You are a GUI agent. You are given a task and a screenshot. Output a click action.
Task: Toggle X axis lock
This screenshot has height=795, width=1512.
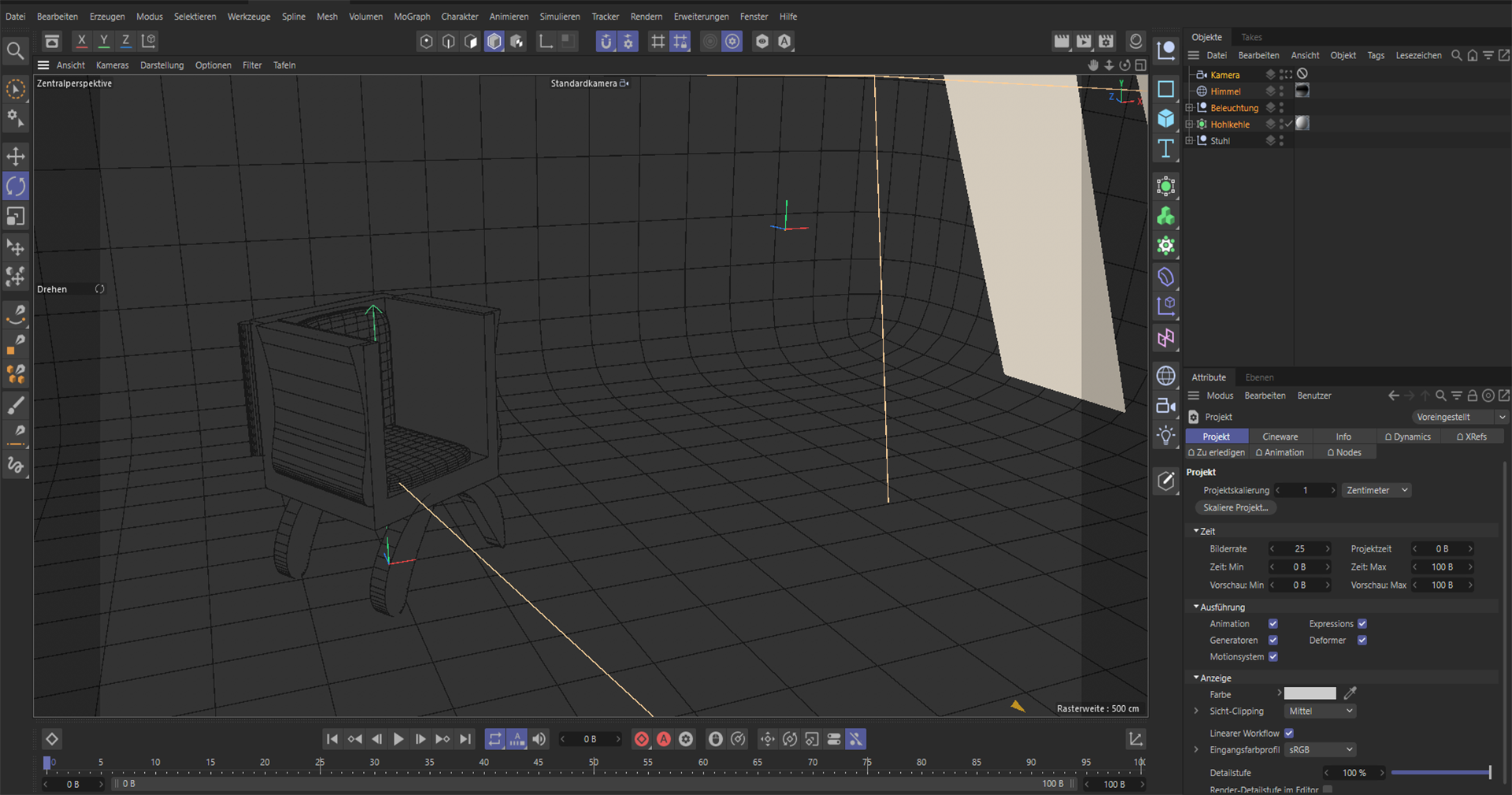(x=81, y=41)
